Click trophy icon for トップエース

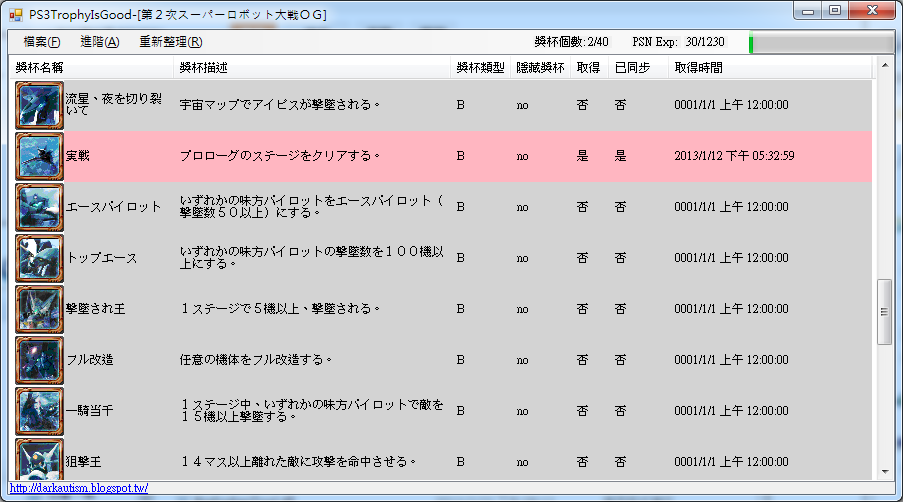coord(39,258)
